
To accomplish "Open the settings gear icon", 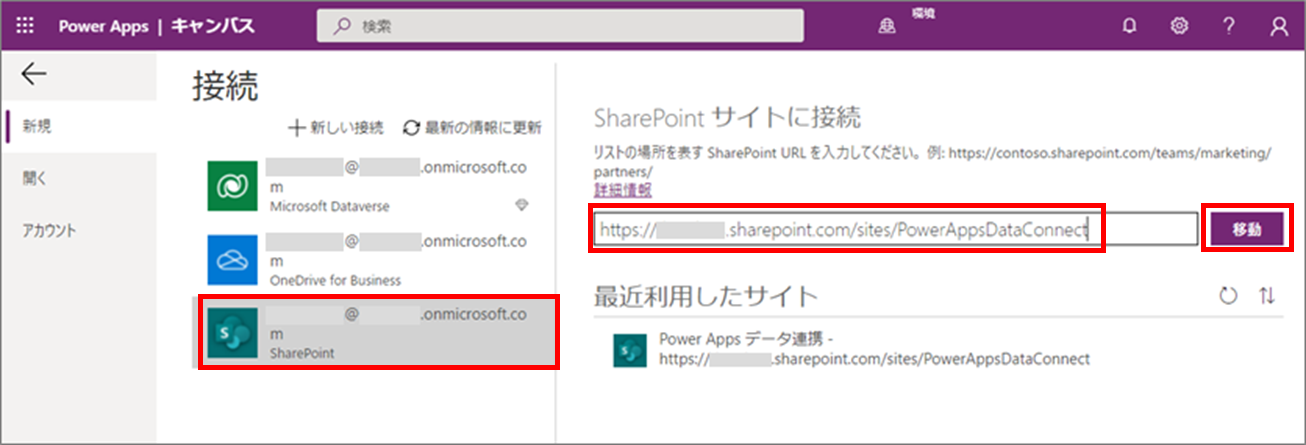I will (x=1179, y=27).
